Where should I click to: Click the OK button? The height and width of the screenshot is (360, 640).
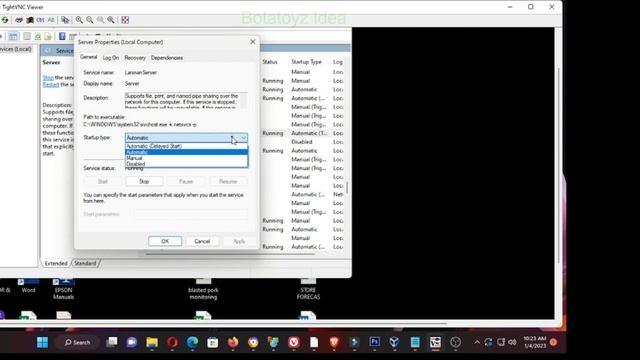click(165, 241)
